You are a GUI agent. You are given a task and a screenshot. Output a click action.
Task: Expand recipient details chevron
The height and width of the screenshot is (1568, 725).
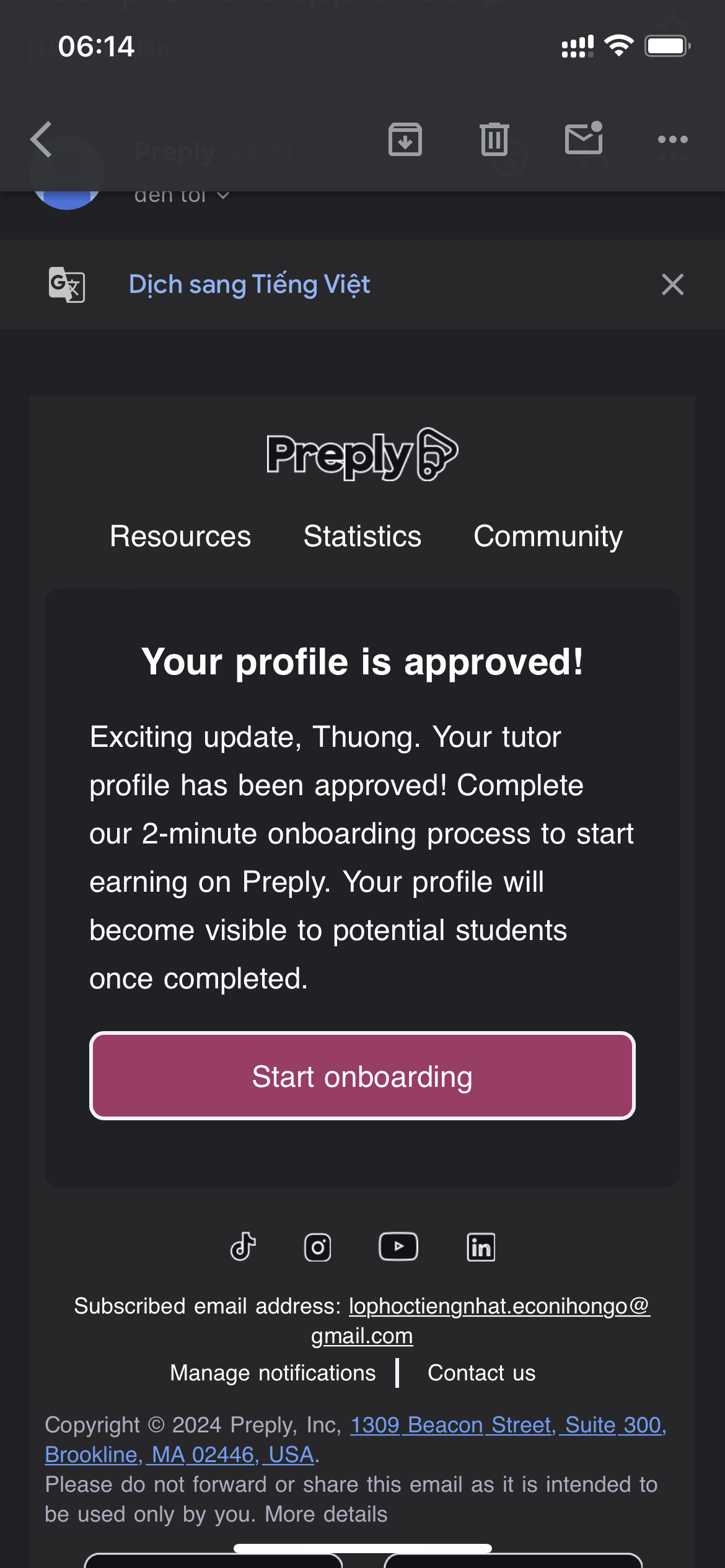point(223,196)
